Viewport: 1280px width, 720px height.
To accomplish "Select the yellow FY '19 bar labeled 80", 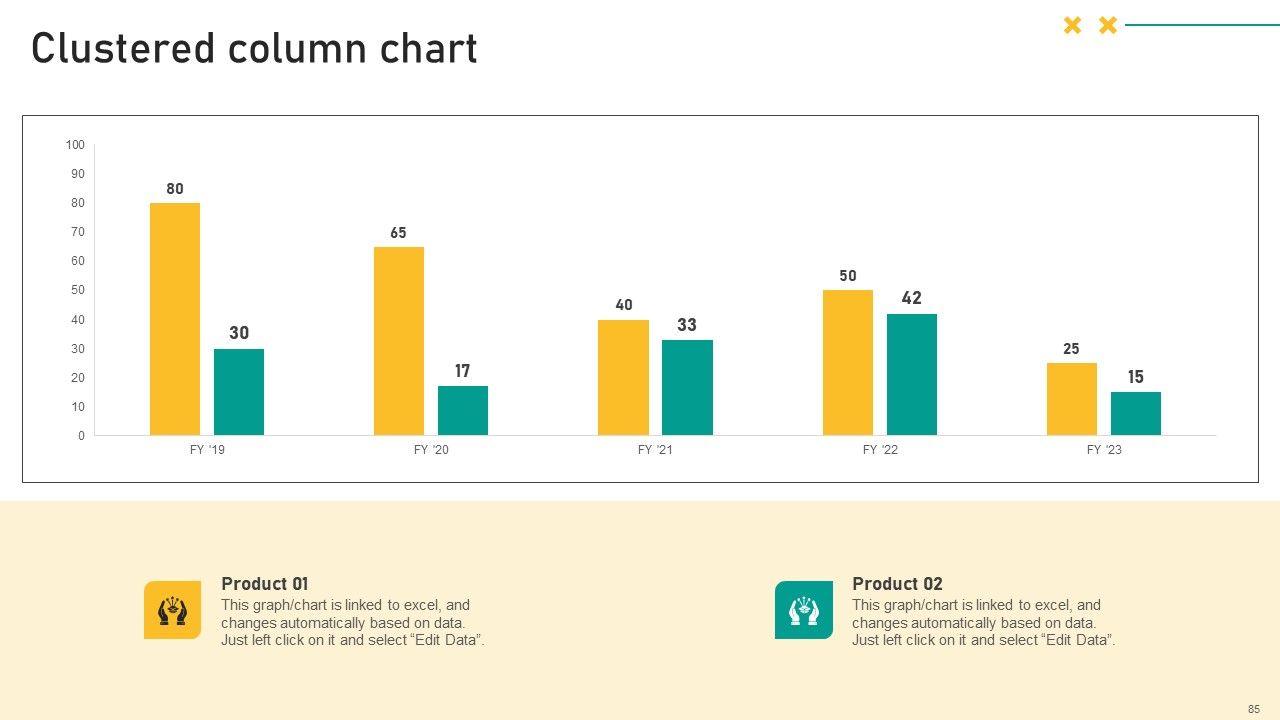I will click(175, 319).
